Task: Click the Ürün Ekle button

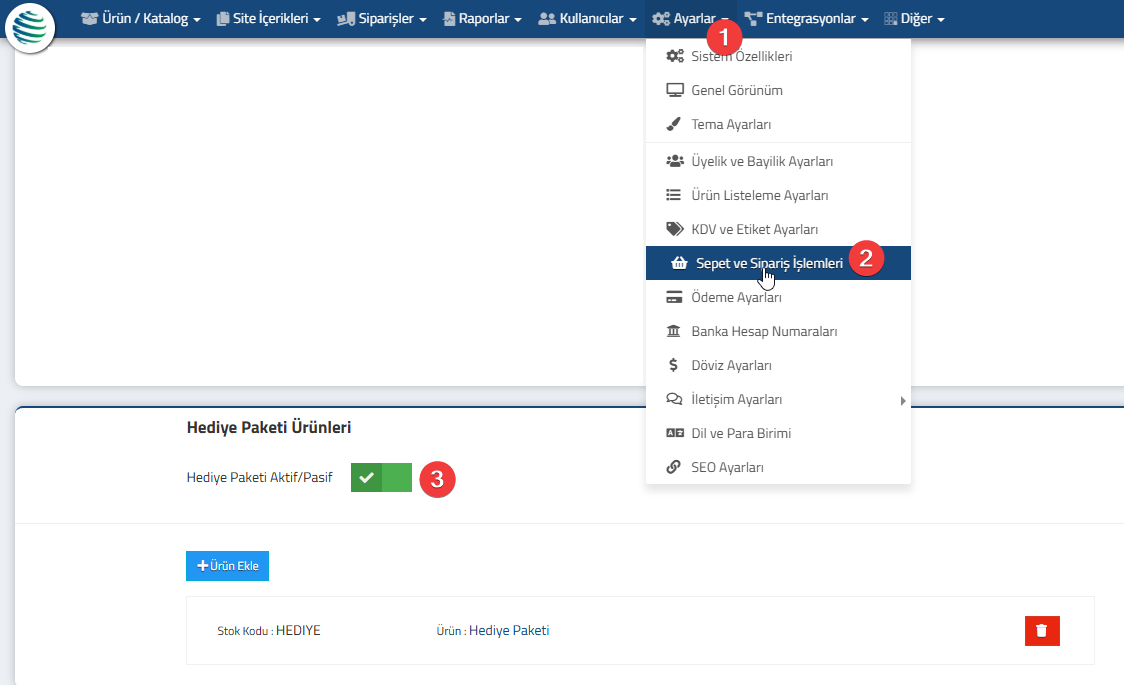Action: [227, 566]
